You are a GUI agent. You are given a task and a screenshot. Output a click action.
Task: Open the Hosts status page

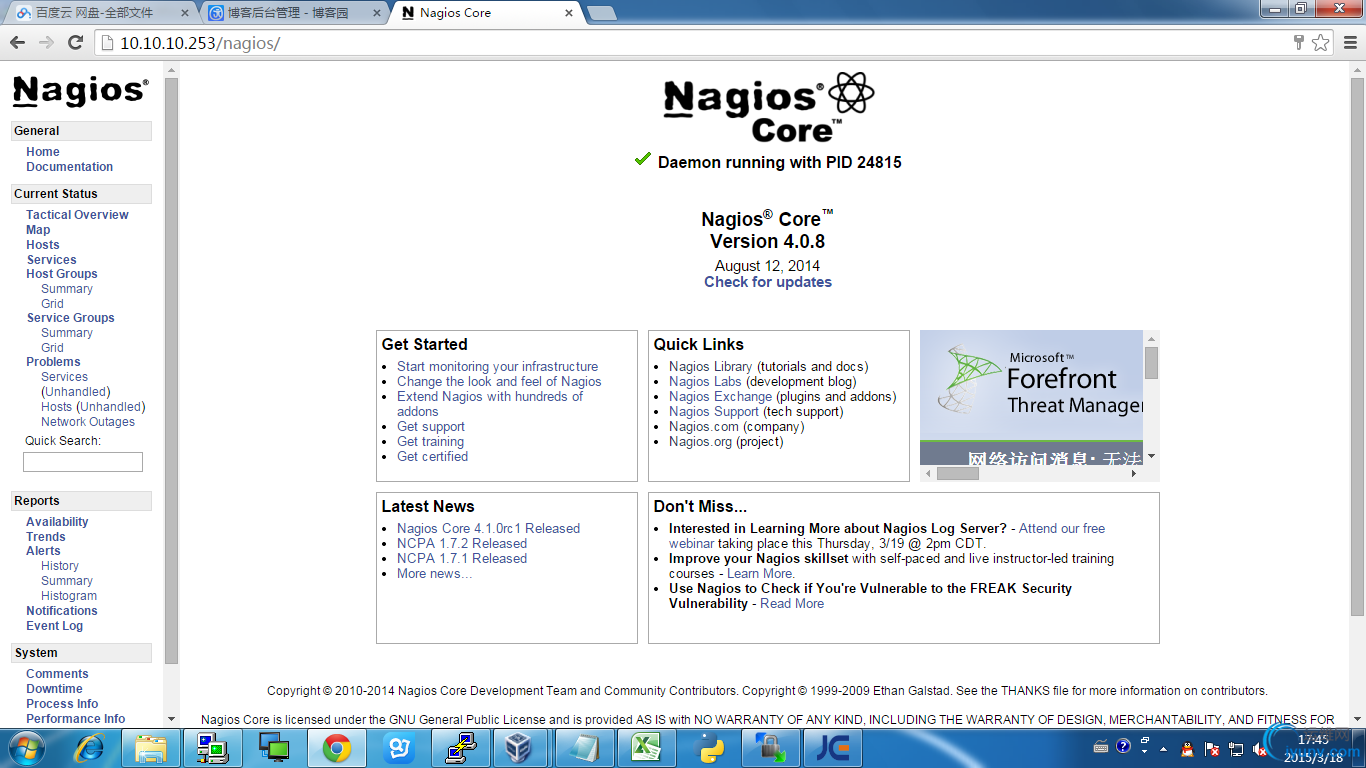[x=43, y=245]
